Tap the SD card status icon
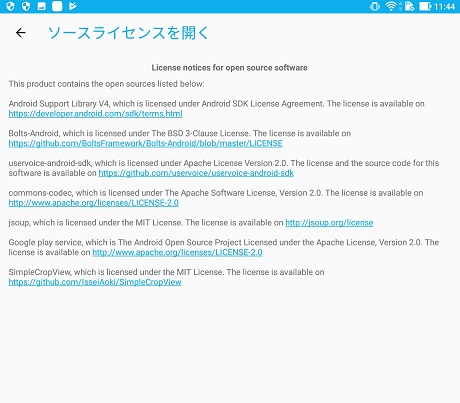Image resolution: width=460 pixels, height=403 pixels. click(x=409, y=6)
